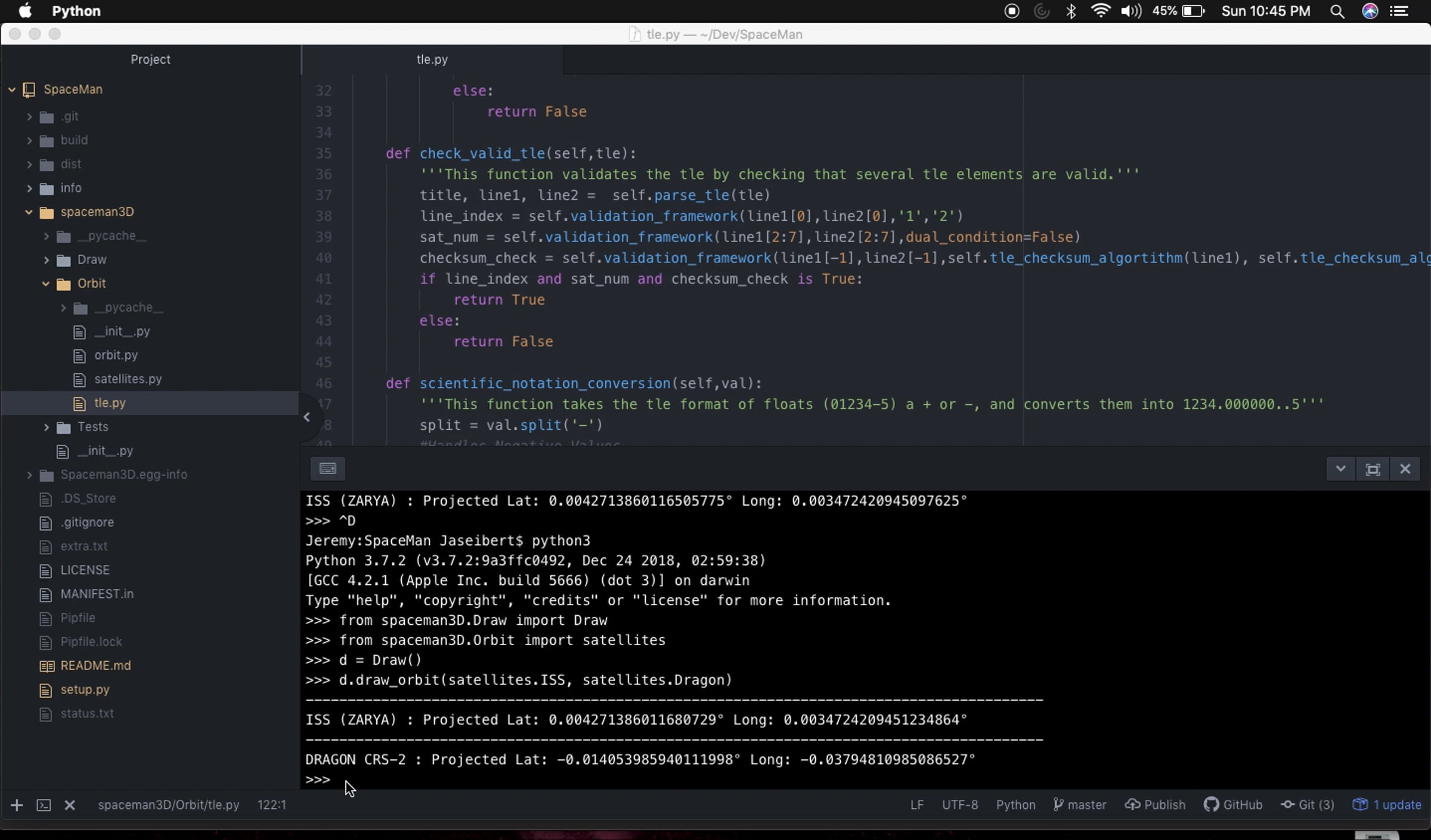Change line ending LF setting

click(x=916, y=805)
